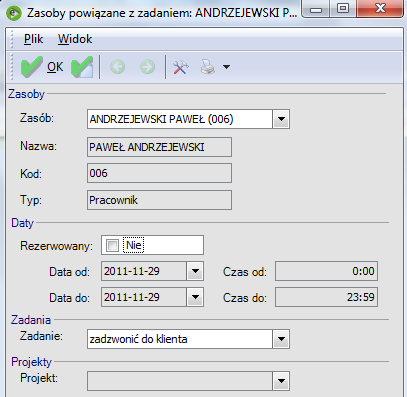The image size is (407, 397).
Task: Click the Nazwa field PAWEŁ ANDRZEJEWSKI
Action: point(159,147)
